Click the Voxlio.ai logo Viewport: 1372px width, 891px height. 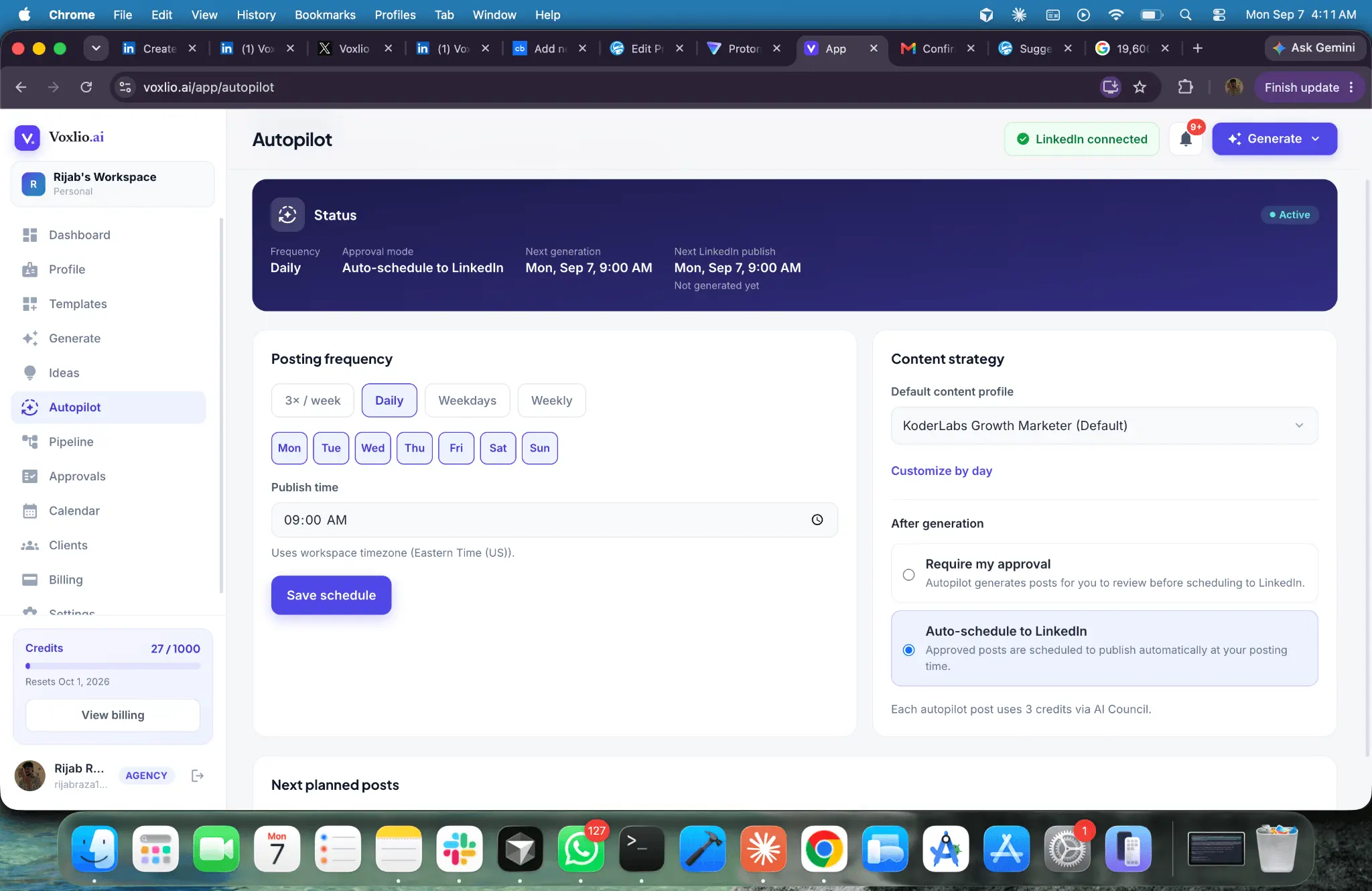(60, 137)
